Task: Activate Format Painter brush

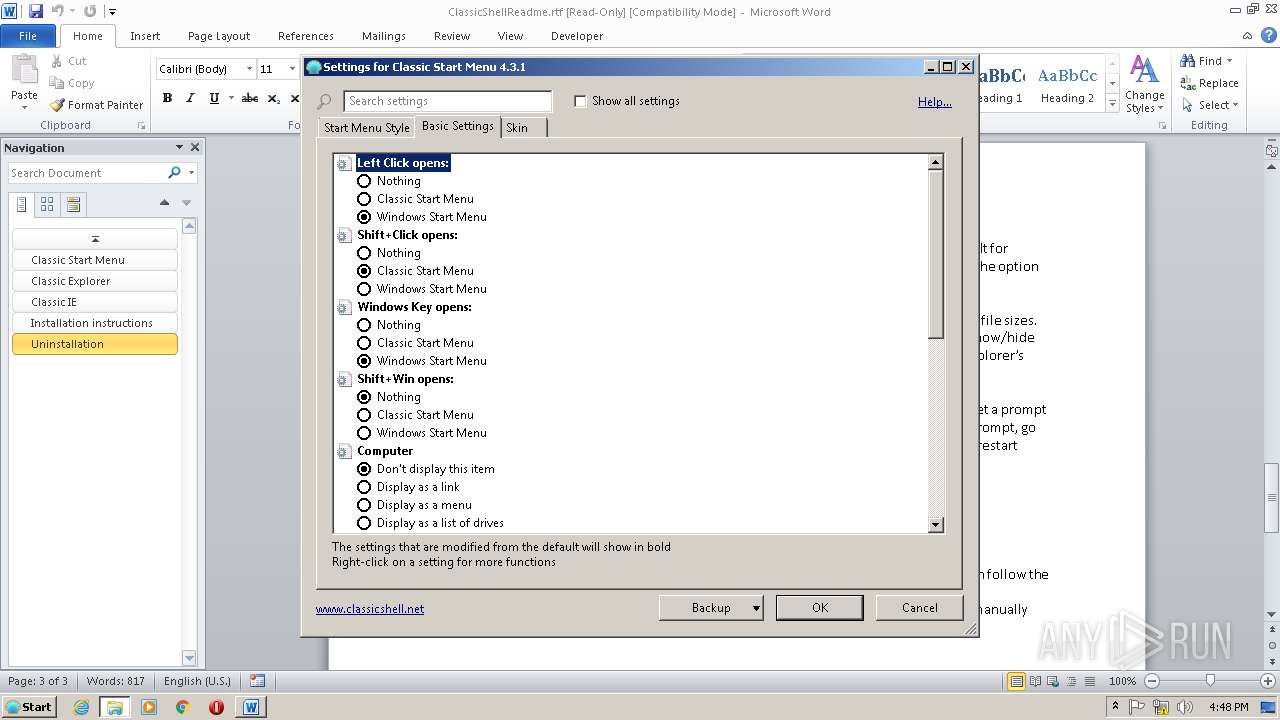Action: (x=57, y=105)
